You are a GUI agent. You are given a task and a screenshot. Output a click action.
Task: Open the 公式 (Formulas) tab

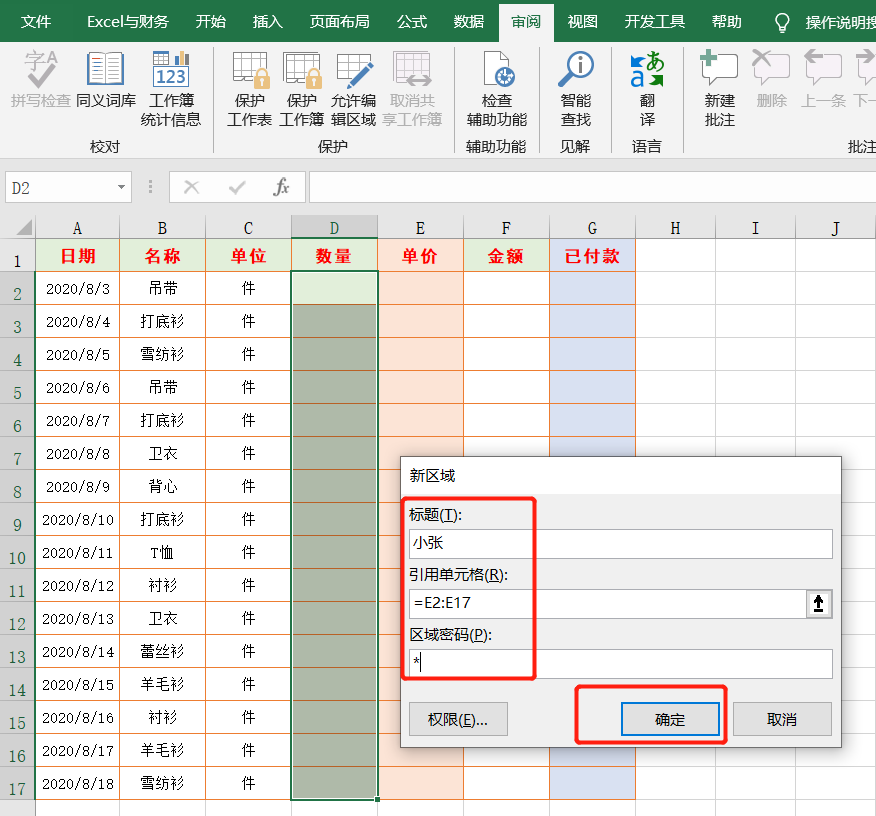[412, 22]
